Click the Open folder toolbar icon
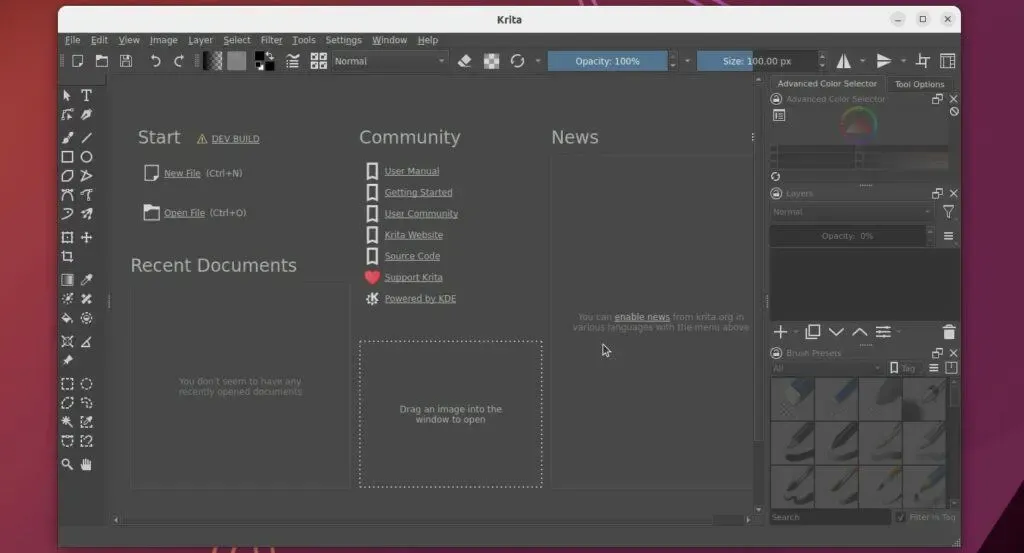The width and height of the screenshot is (1024, 553). tap(102, 61)
